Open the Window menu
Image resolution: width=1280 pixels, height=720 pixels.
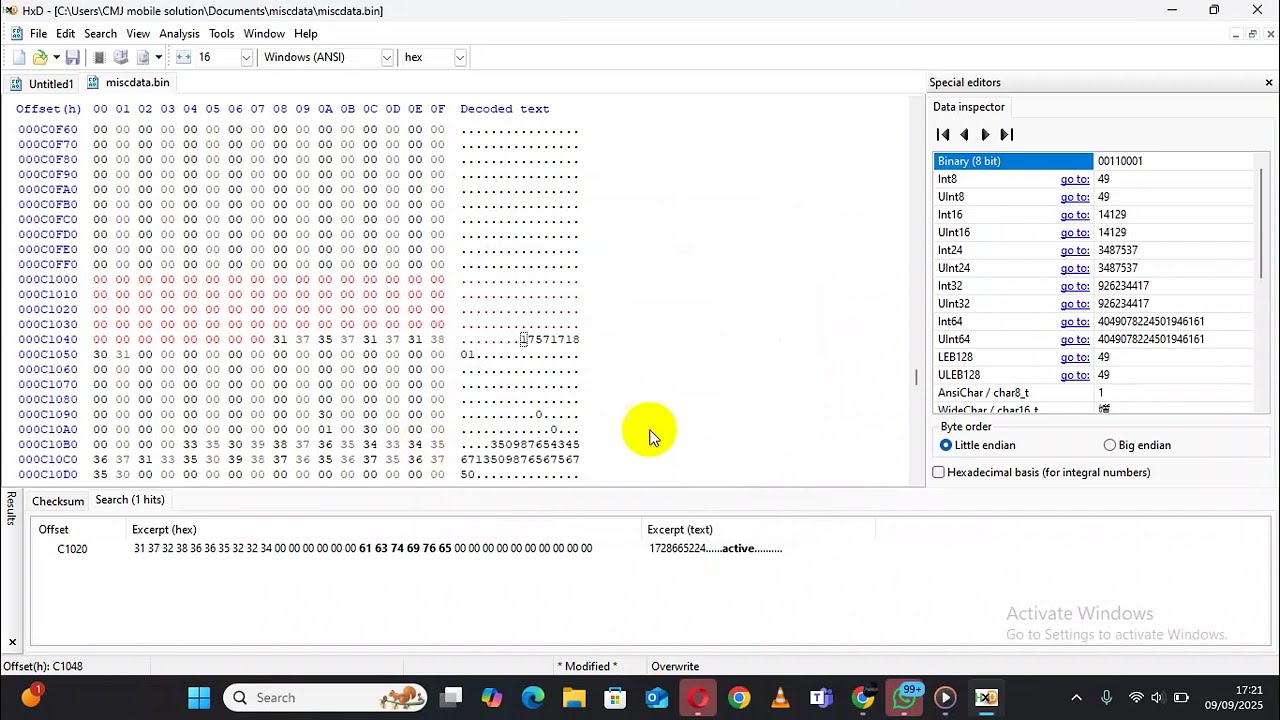[x=264, y=34]
